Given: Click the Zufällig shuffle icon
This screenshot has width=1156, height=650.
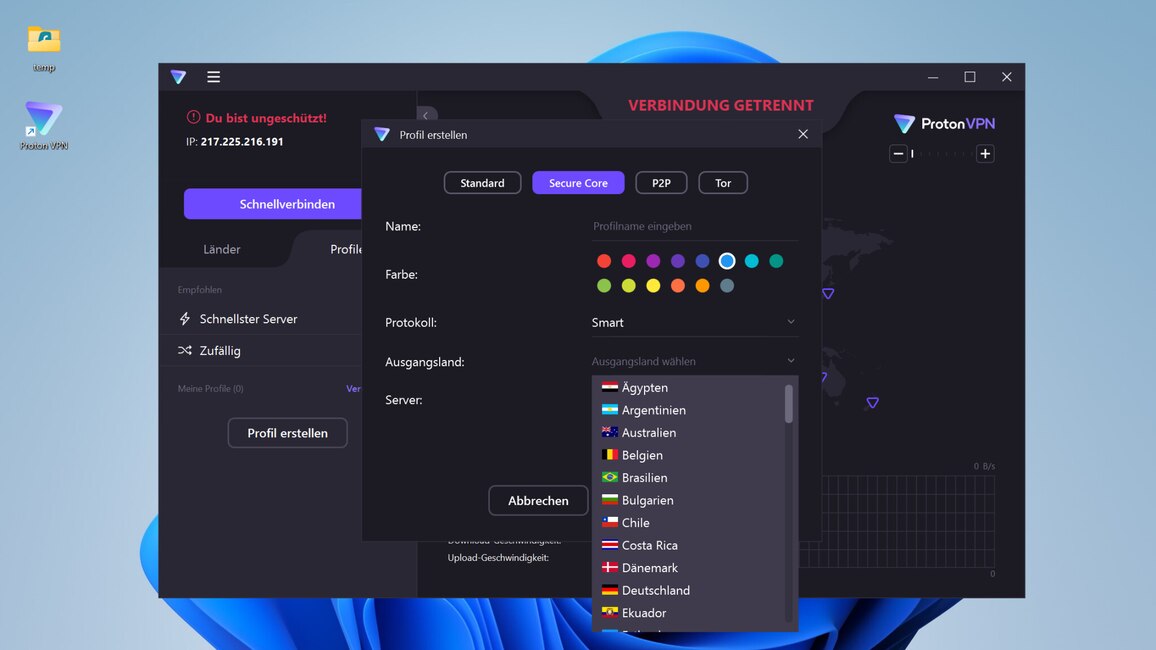Looking at the screenshot, I should coord(183,350).
